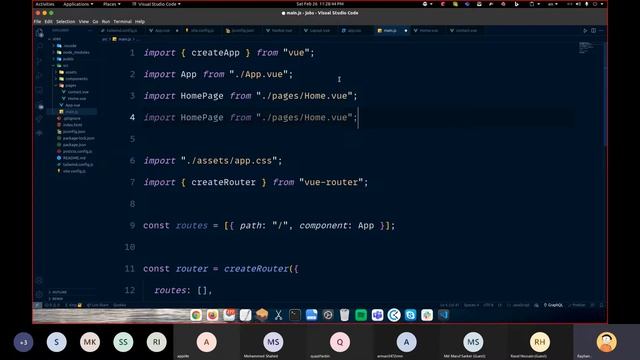This screenshot has width=640, height=360.
Task: Click the Bing icon in top system tray
Action: point(516,4)
